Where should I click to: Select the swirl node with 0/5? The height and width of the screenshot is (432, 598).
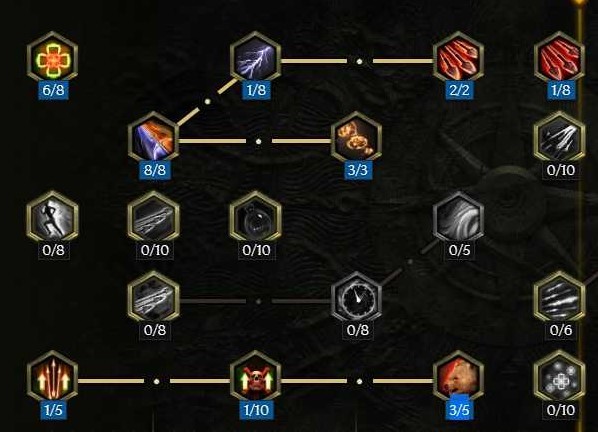pos(458,220)
